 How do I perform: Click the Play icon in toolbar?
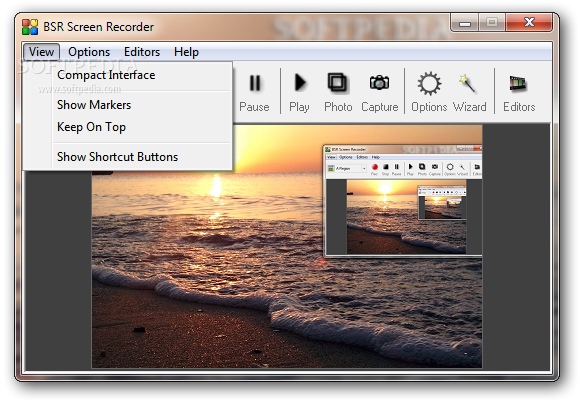coord(300,82)
